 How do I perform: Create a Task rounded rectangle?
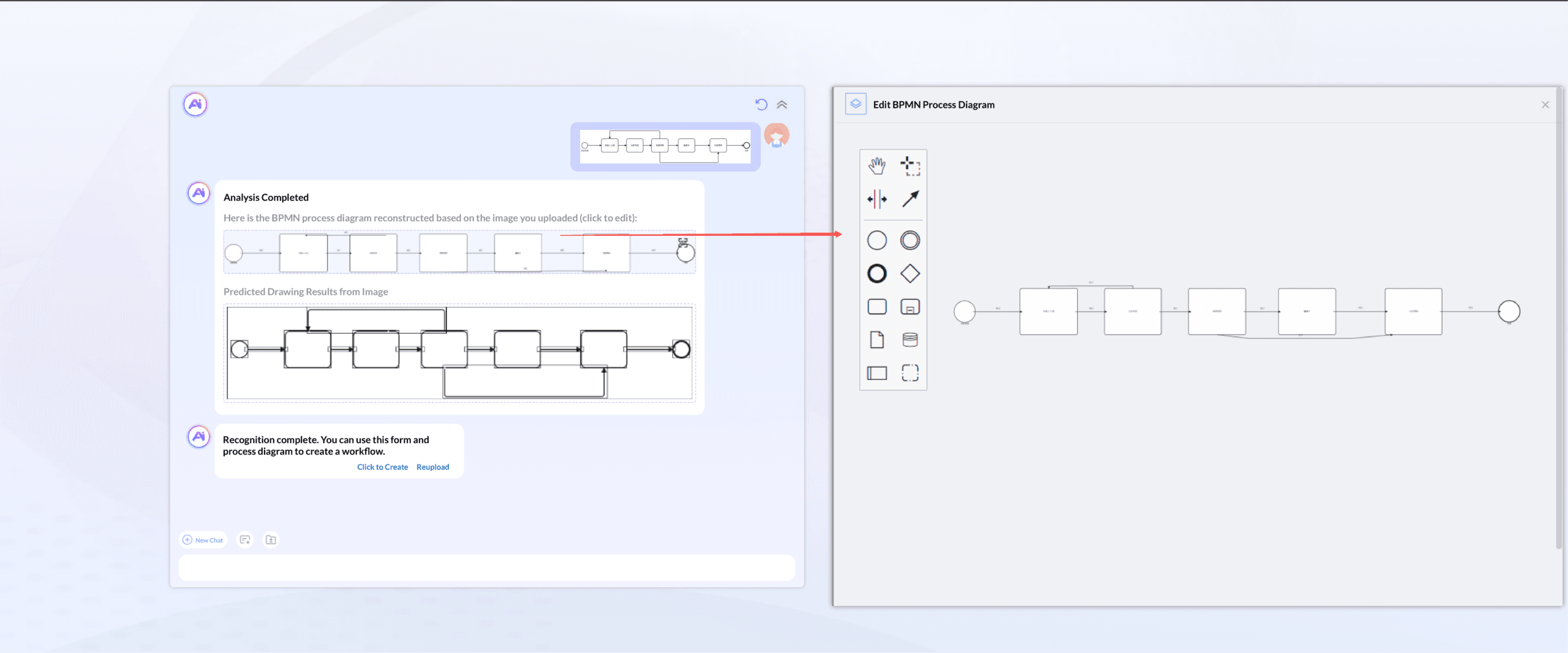click(876, 306)
